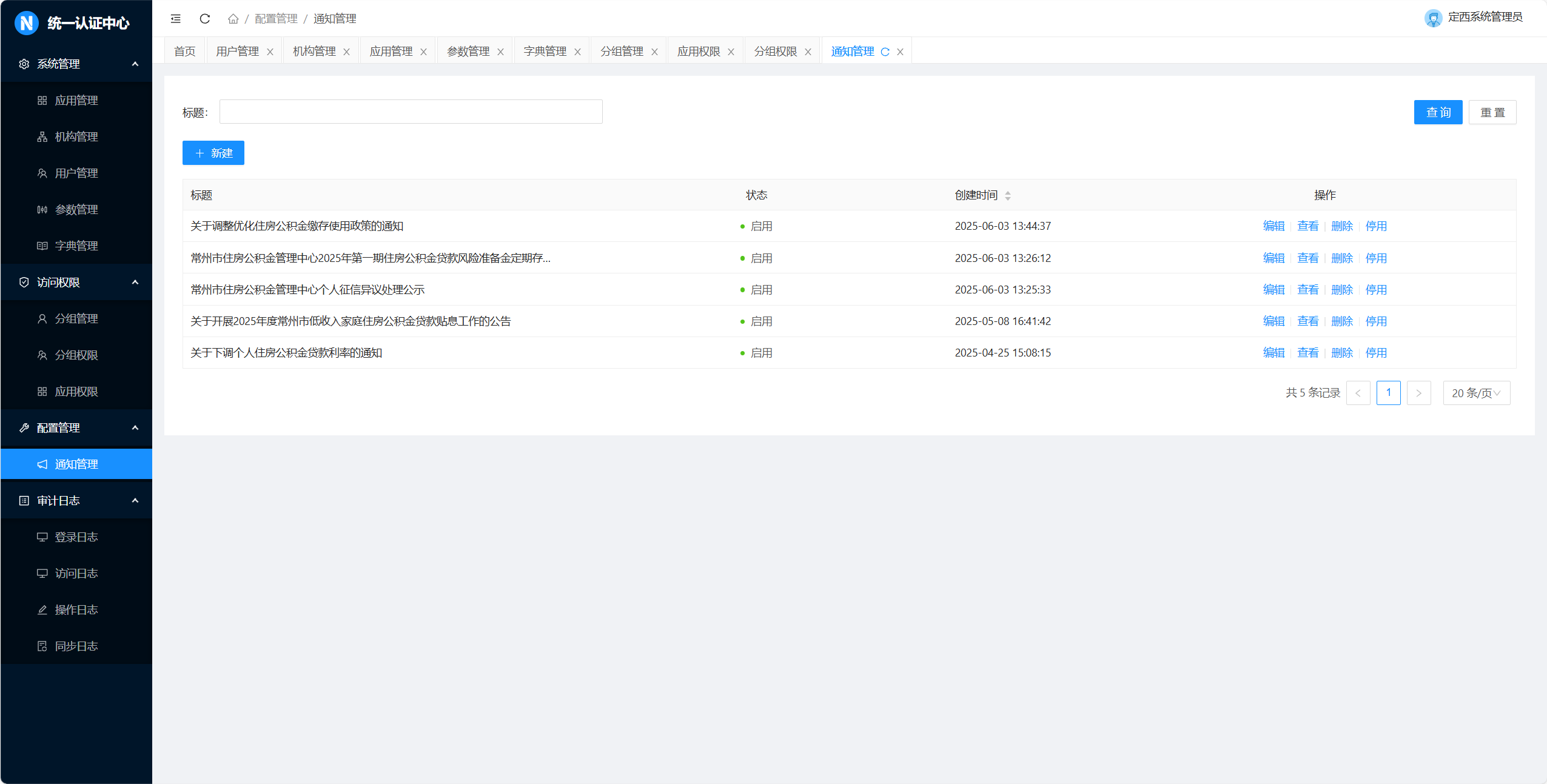Screen dimensions: 1547x784
Task: Open the user avatar for 定西系统管理员
Action: 1433,18
